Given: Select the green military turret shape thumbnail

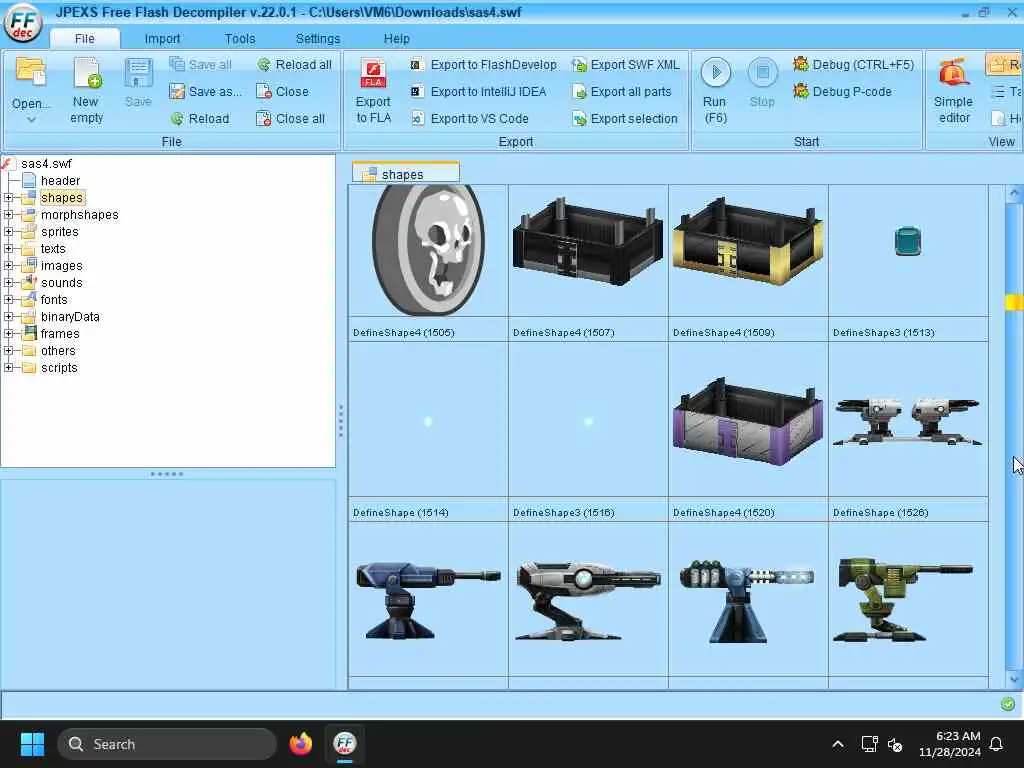Looking at the screenshot, I should tap(908, 599).
